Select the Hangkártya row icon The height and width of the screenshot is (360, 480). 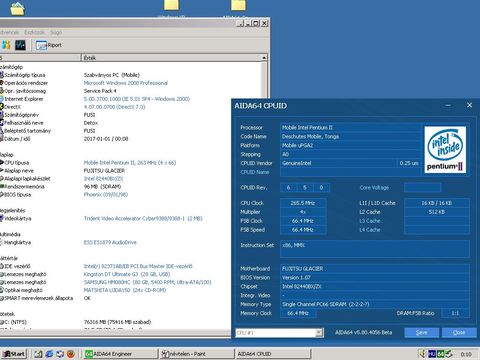pos(1,242)
